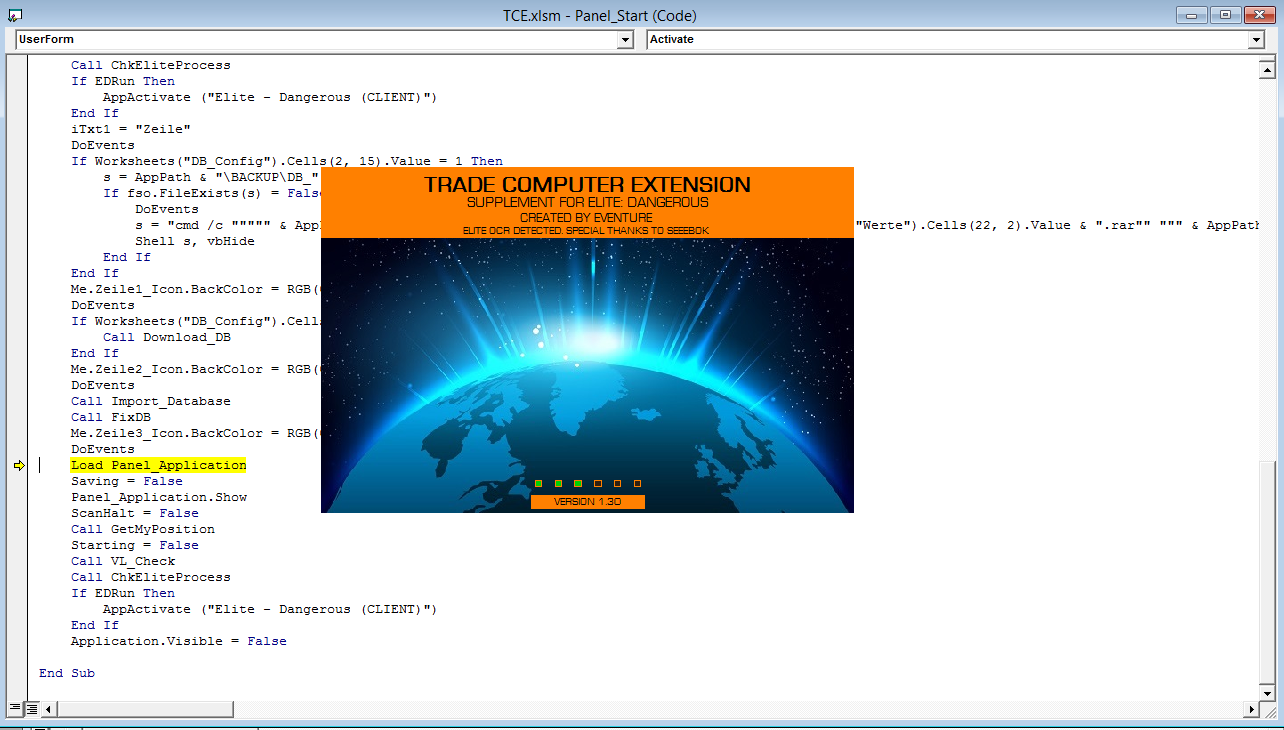Click the ScanHalt = False line
Screen dimensions: 1284x730
[134, 513]
